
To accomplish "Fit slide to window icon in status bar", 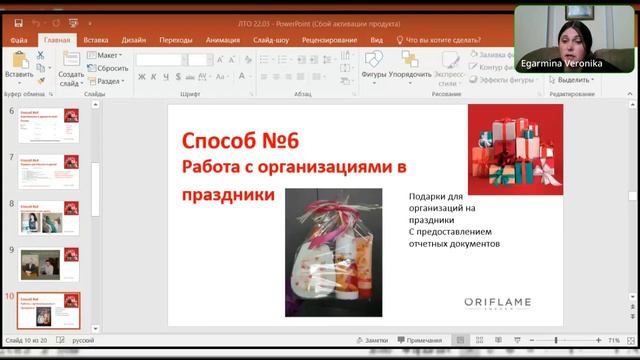I will pyautogui.click(x=631, y=340).
